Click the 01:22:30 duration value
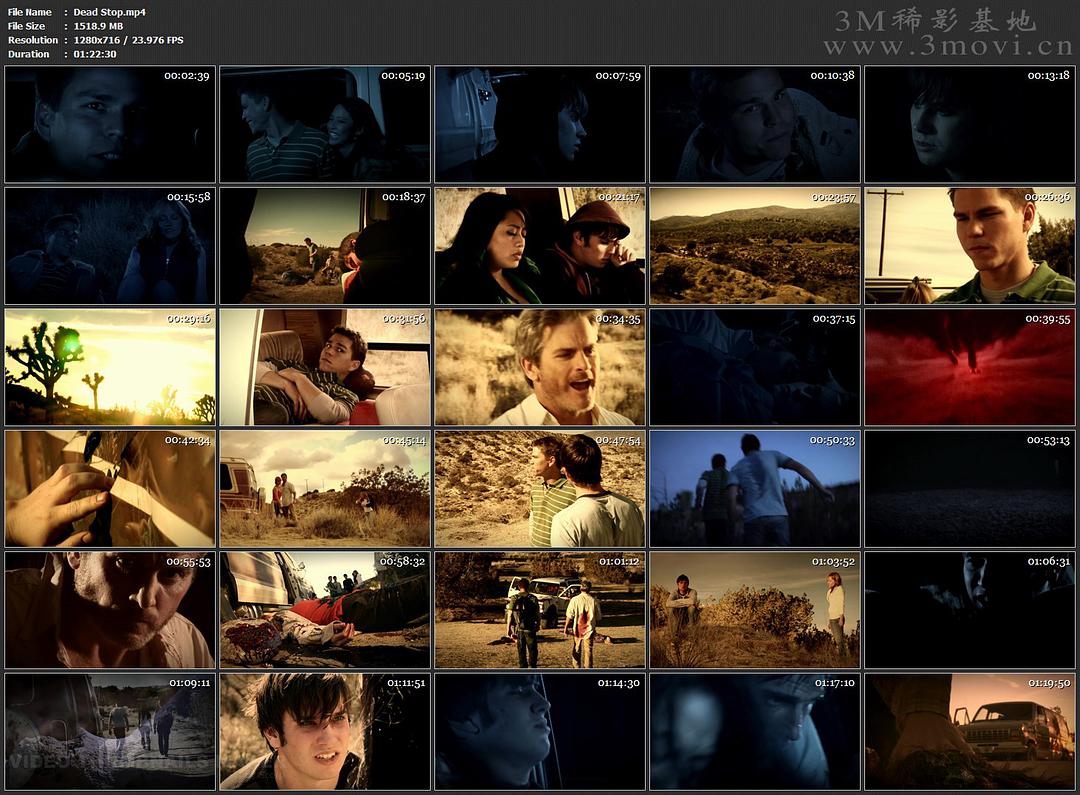The width and height of the screenshot is (1080, 795). [95, 54]
